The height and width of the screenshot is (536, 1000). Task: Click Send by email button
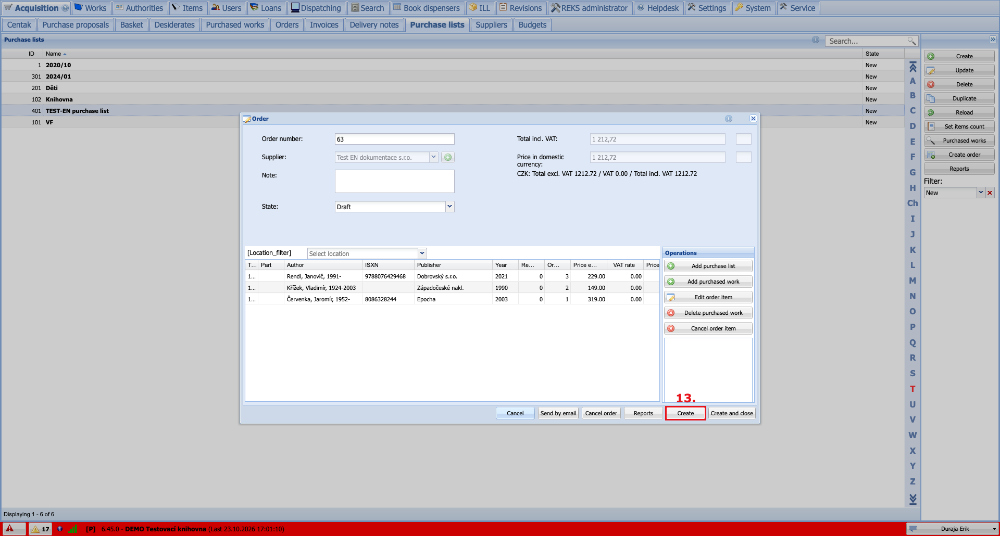point(558,413)
